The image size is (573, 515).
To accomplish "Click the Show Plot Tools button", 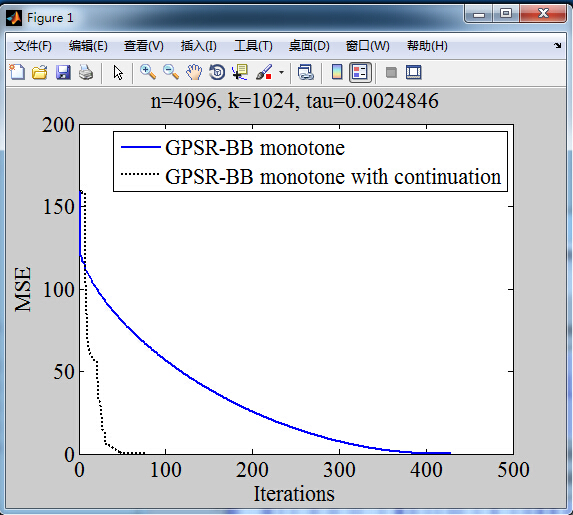I will [x=414, y=72].
